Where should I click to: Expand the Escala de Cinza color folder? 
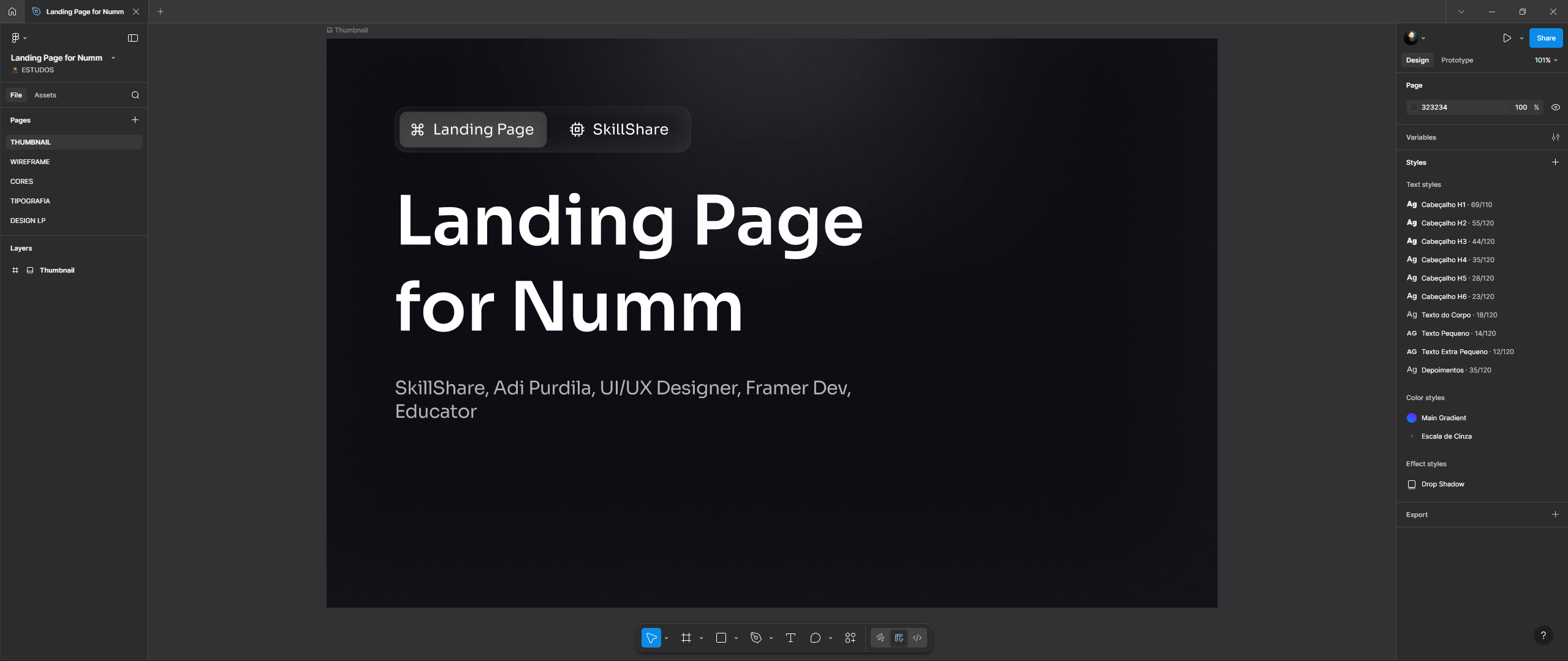[x=1412, y=436]
